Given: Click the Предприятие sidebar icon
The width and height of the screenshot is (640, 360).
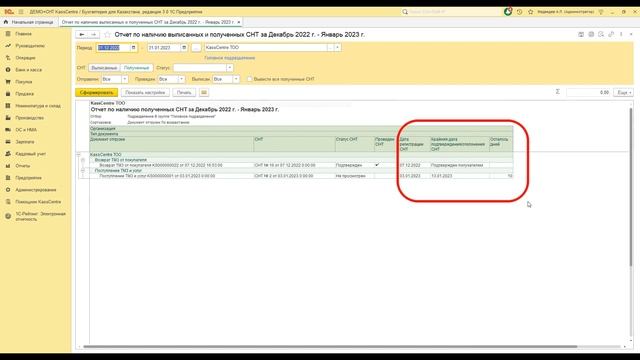Looking at the screenshot, I should (8, 178).
